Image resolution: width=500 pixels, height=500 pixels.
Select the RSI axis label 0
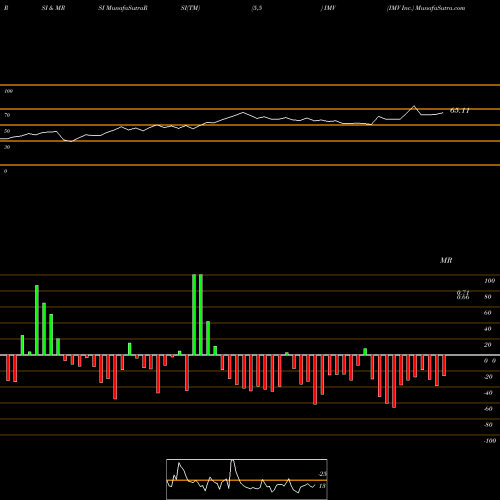(5, 171)
